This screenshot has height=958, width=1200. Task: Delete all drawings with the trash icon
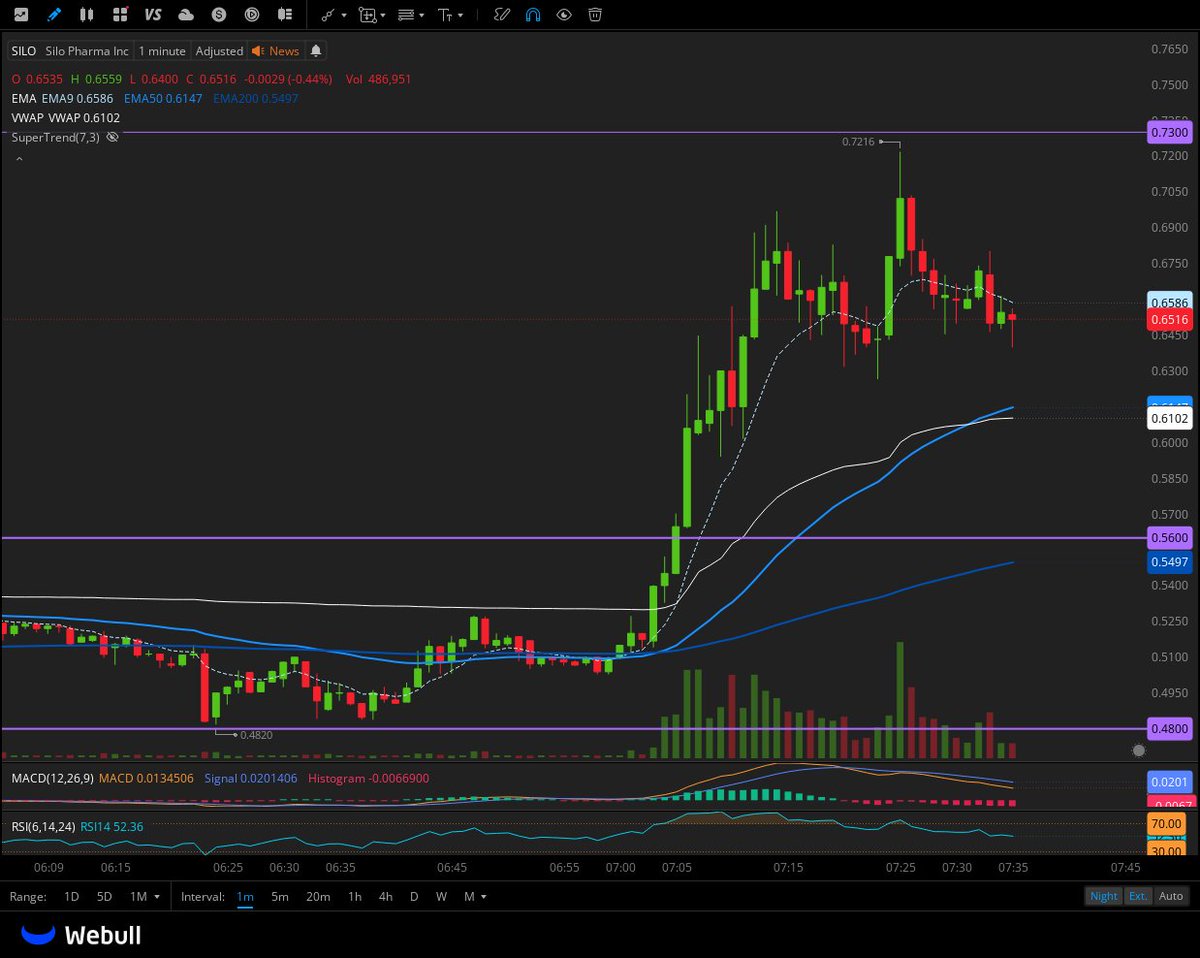[594, 15]
